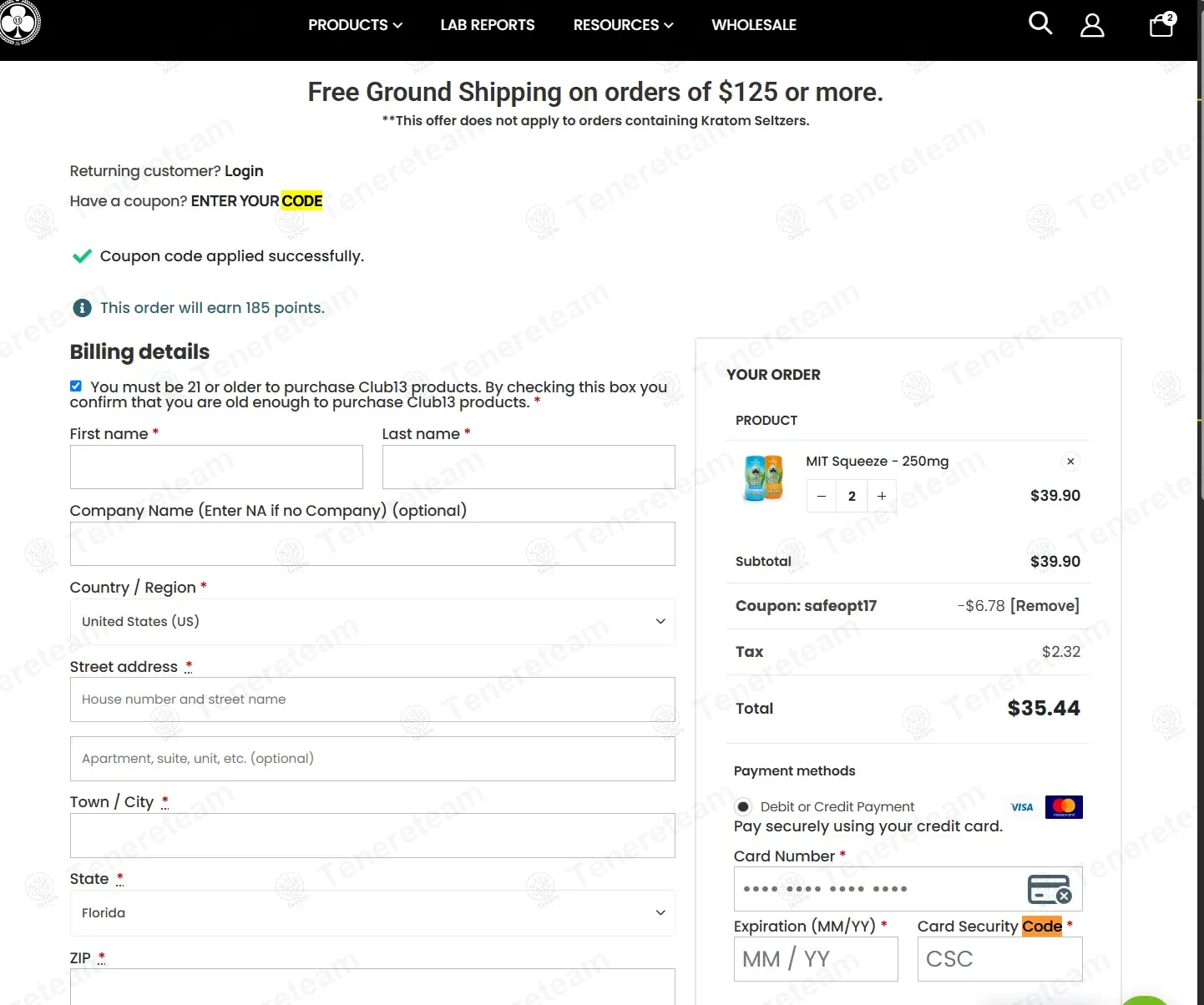Open the State dropdown showing Florida

(x=372, y=912)
